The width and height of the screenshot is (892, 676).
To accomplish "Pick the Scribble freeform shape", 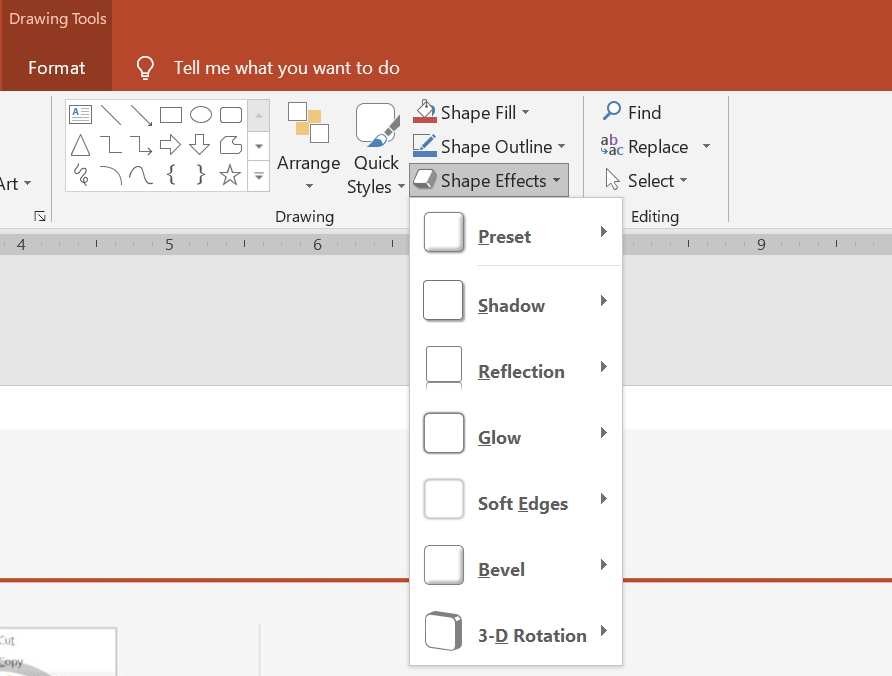I will coord(81,176).
